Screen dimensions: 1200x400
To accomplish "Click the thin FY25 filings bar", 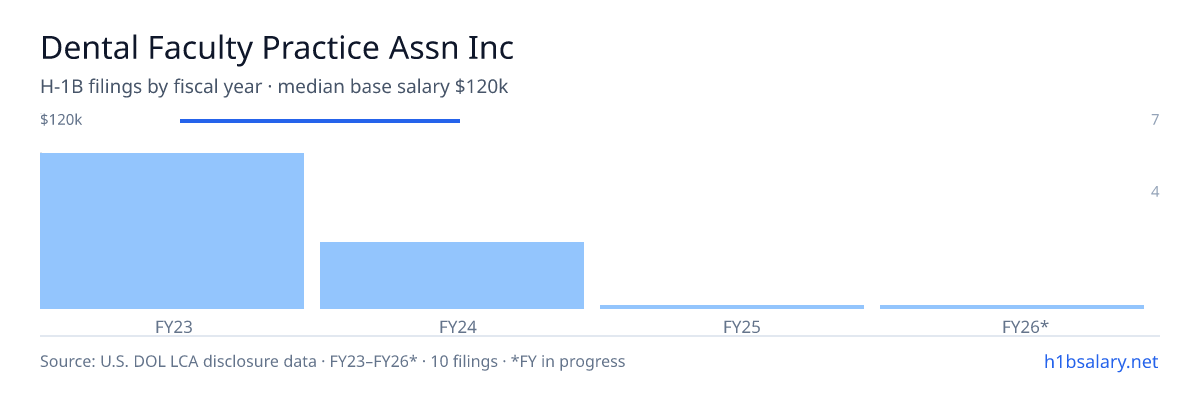I will [732, 306].
